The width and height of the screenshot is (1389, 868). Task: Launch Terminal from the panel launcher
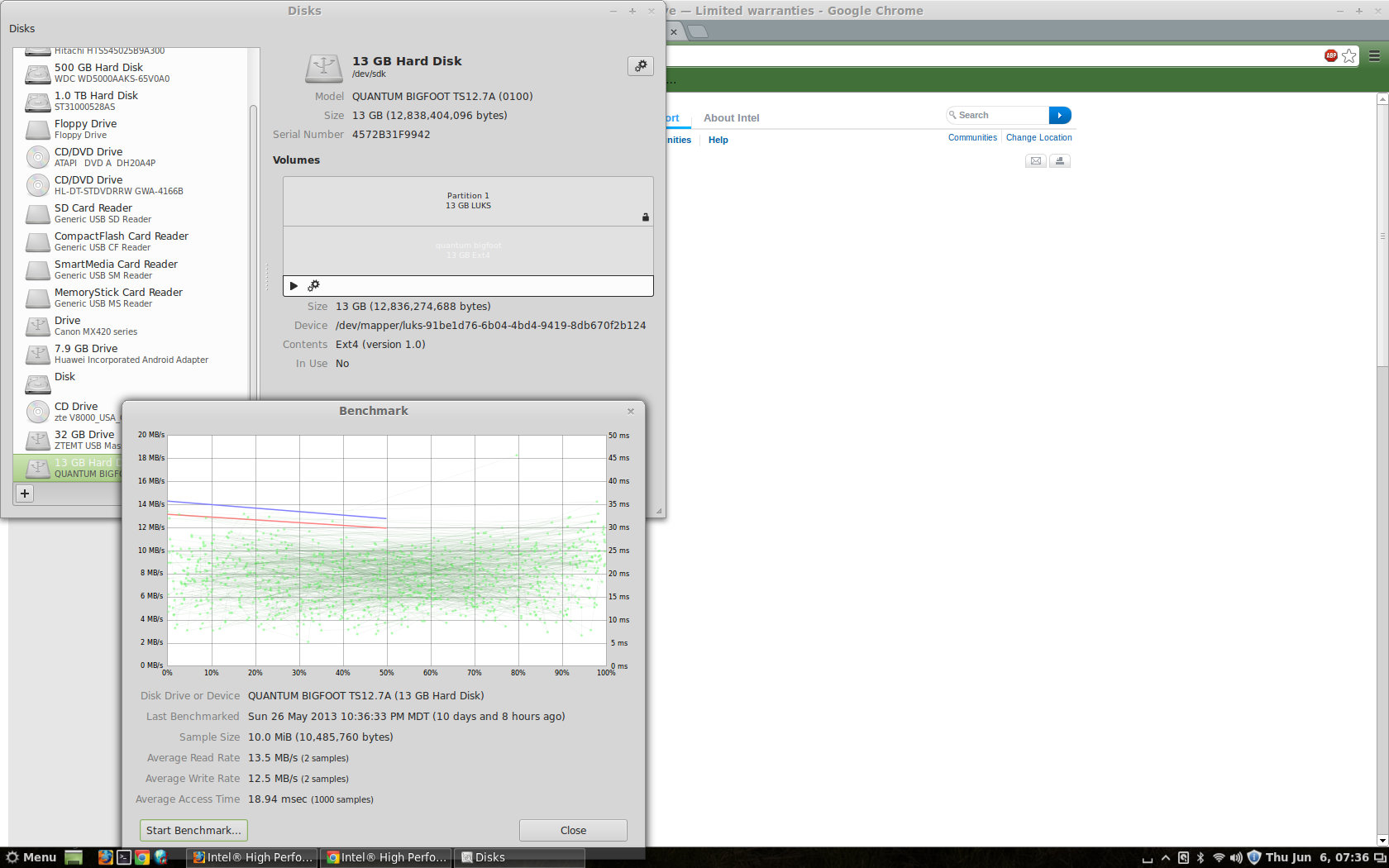tap(124, 857)
